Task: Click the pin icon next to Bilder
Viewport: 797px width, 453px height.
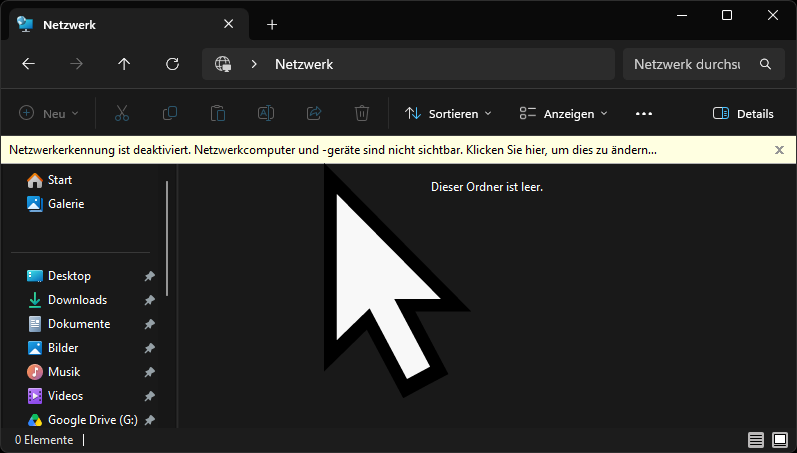Action: (149, 348)
